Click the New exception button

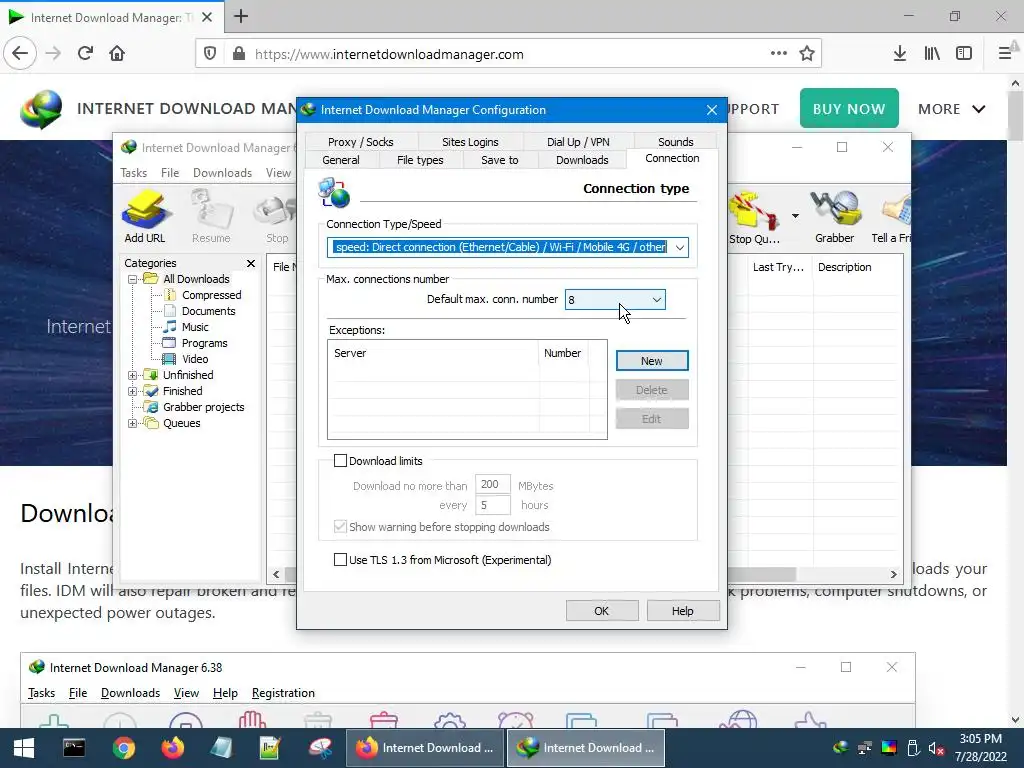coord(652,361)
